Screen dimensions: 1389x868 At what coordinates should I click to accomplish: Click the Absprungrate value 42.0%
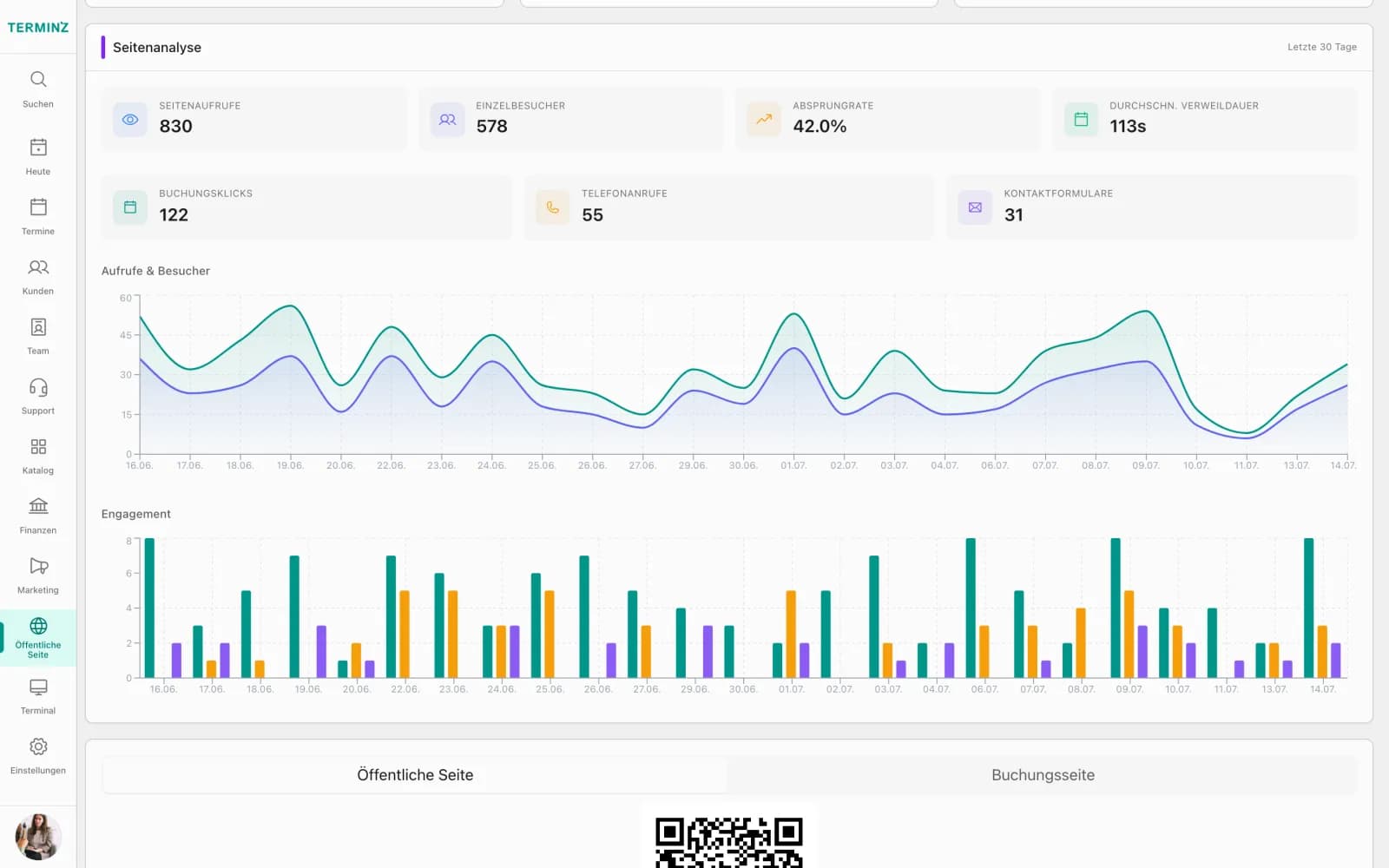820,127
